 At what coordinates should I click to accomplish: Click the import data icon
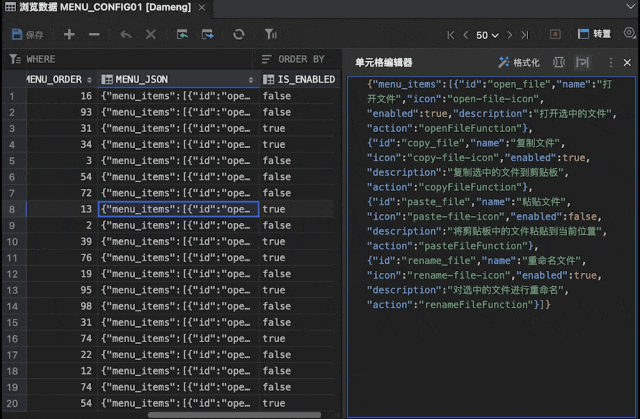(182, 35)
